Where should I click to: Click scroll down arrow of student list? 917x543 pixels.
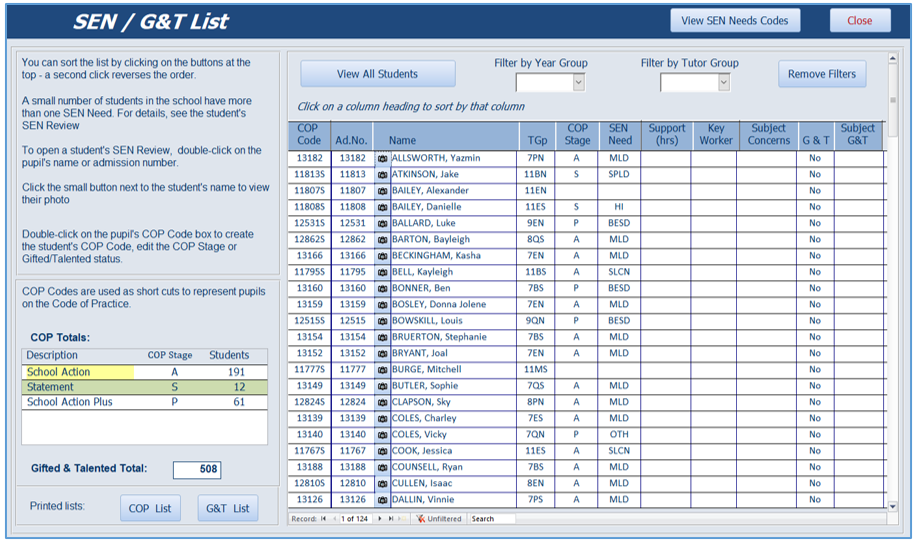coord(892,507)
